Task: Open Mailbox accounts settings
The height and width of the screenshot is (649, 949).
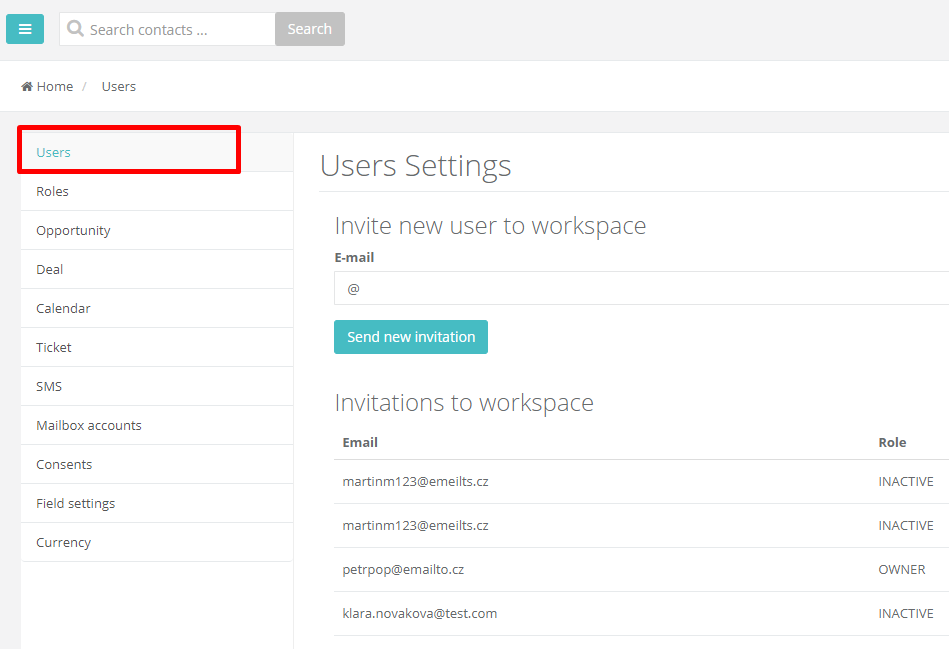Action: pos(157,426)
